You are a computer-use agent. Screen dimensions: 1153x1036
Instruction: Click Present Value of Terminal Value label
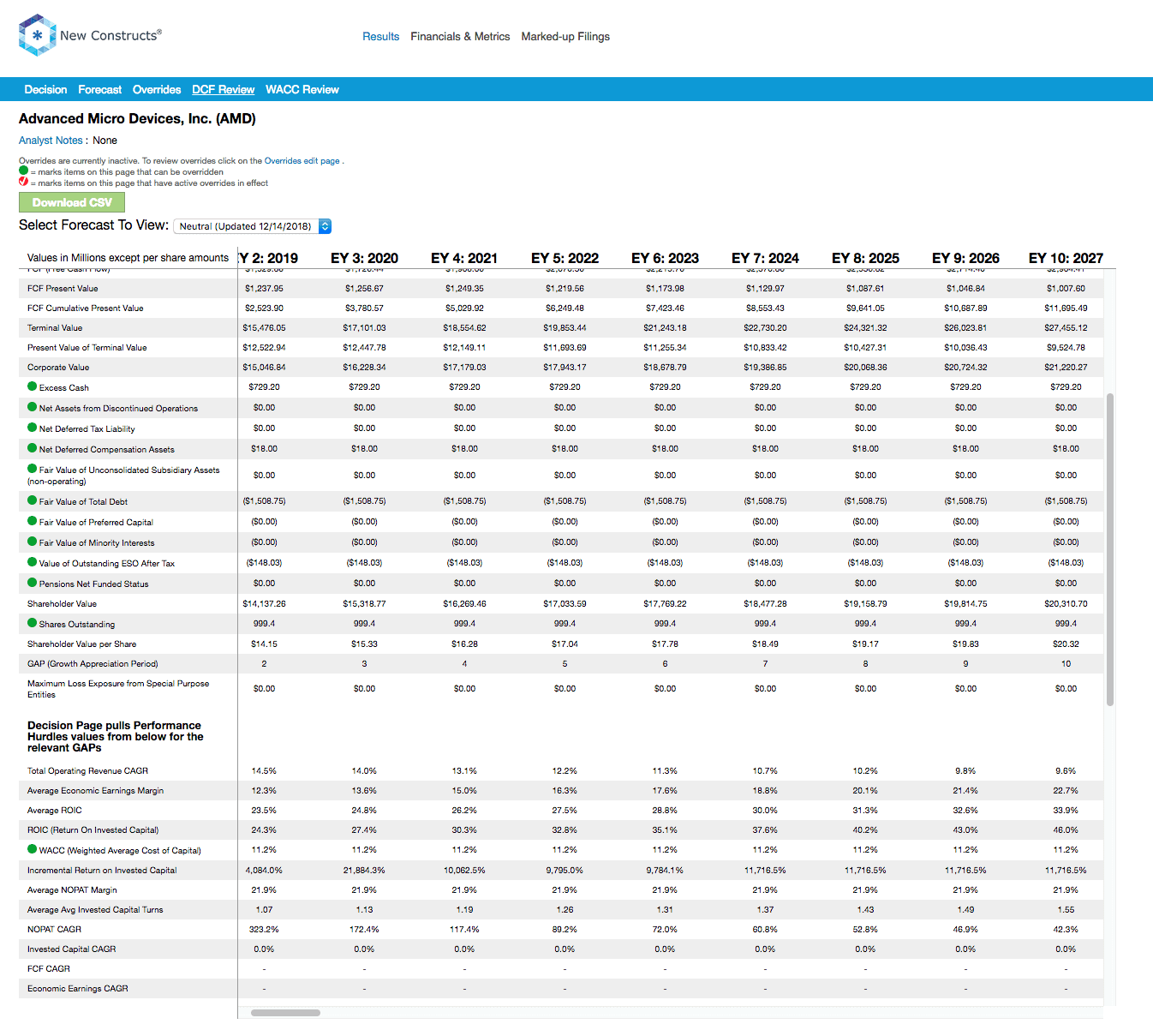tap(87, 348)
